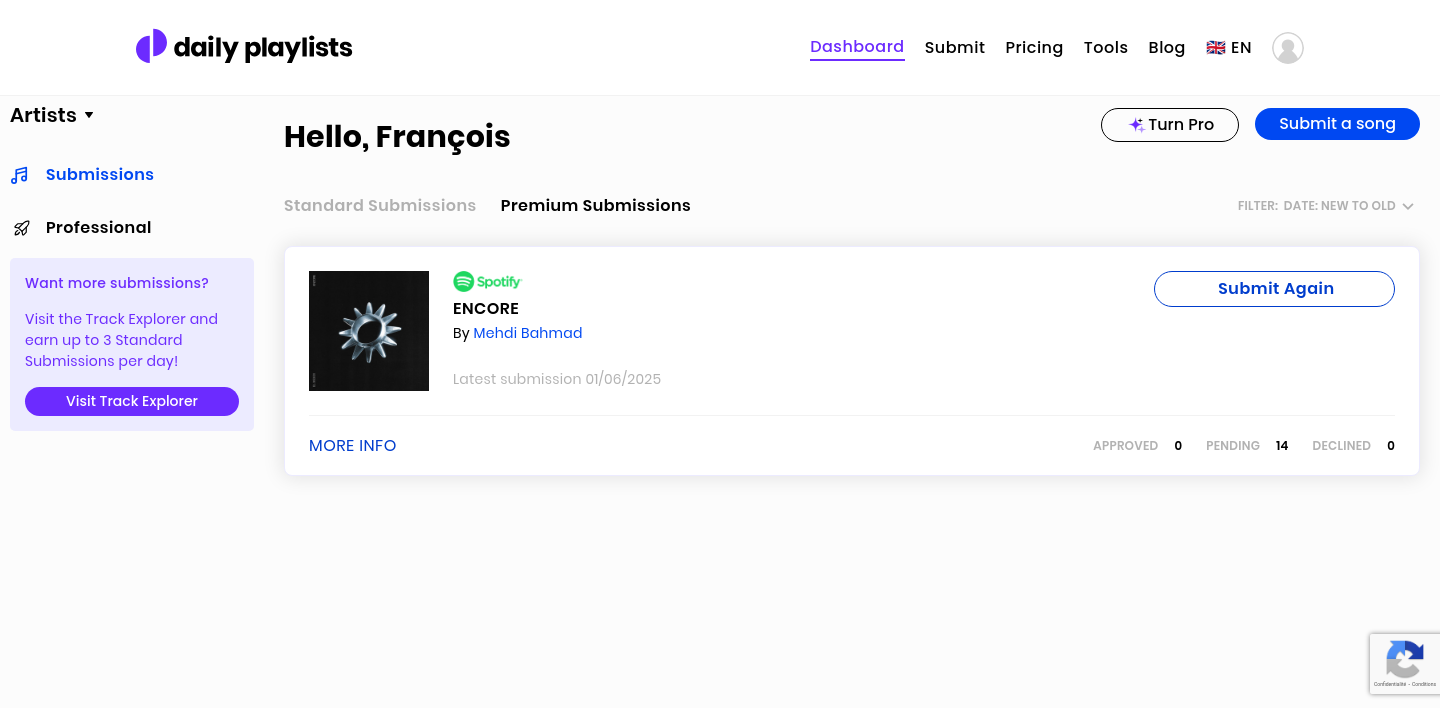Expand the Artists dropdown arrow

point(89,116)
